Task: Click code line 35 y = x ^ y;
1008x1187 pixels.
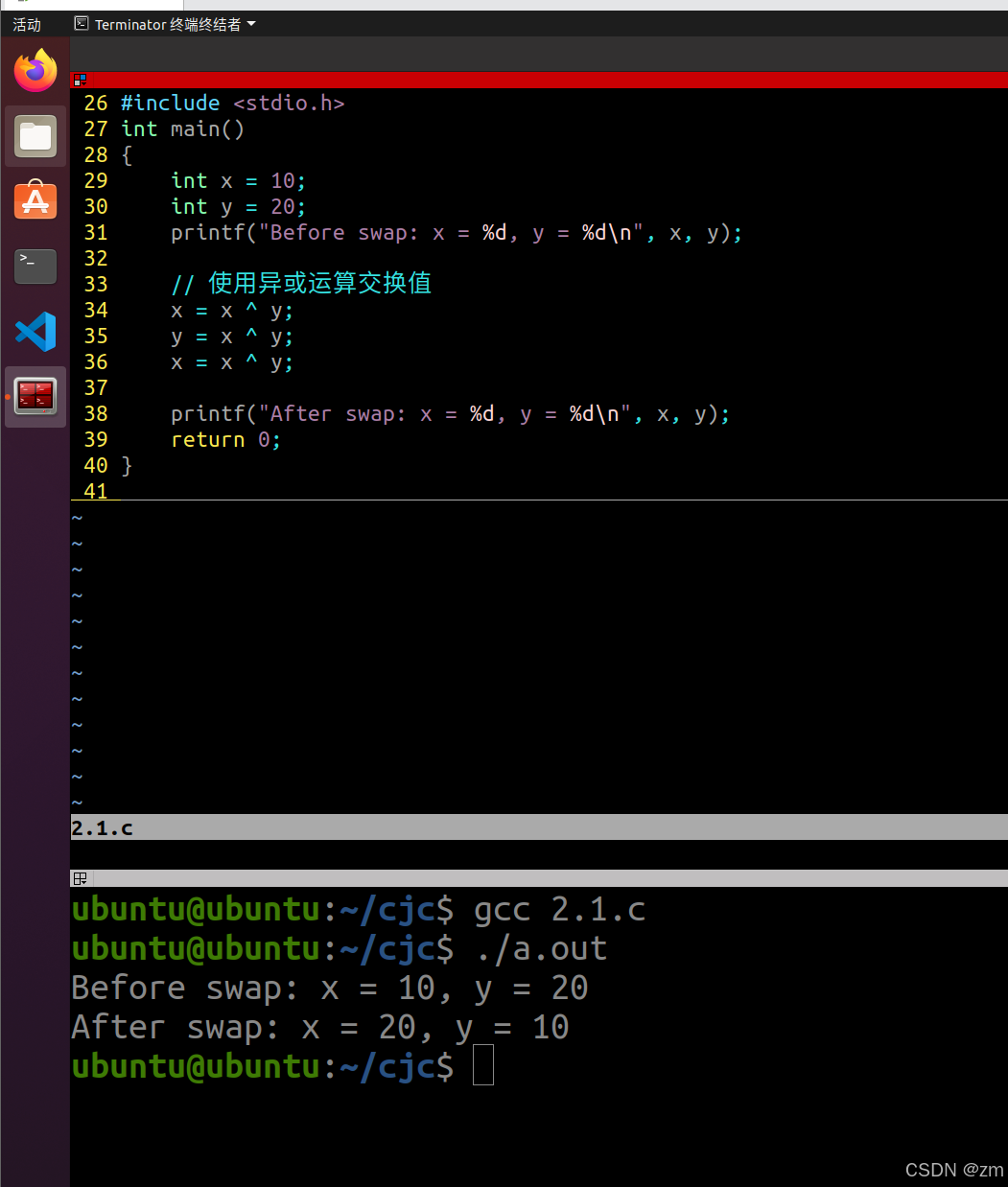Action: point(232,336)
